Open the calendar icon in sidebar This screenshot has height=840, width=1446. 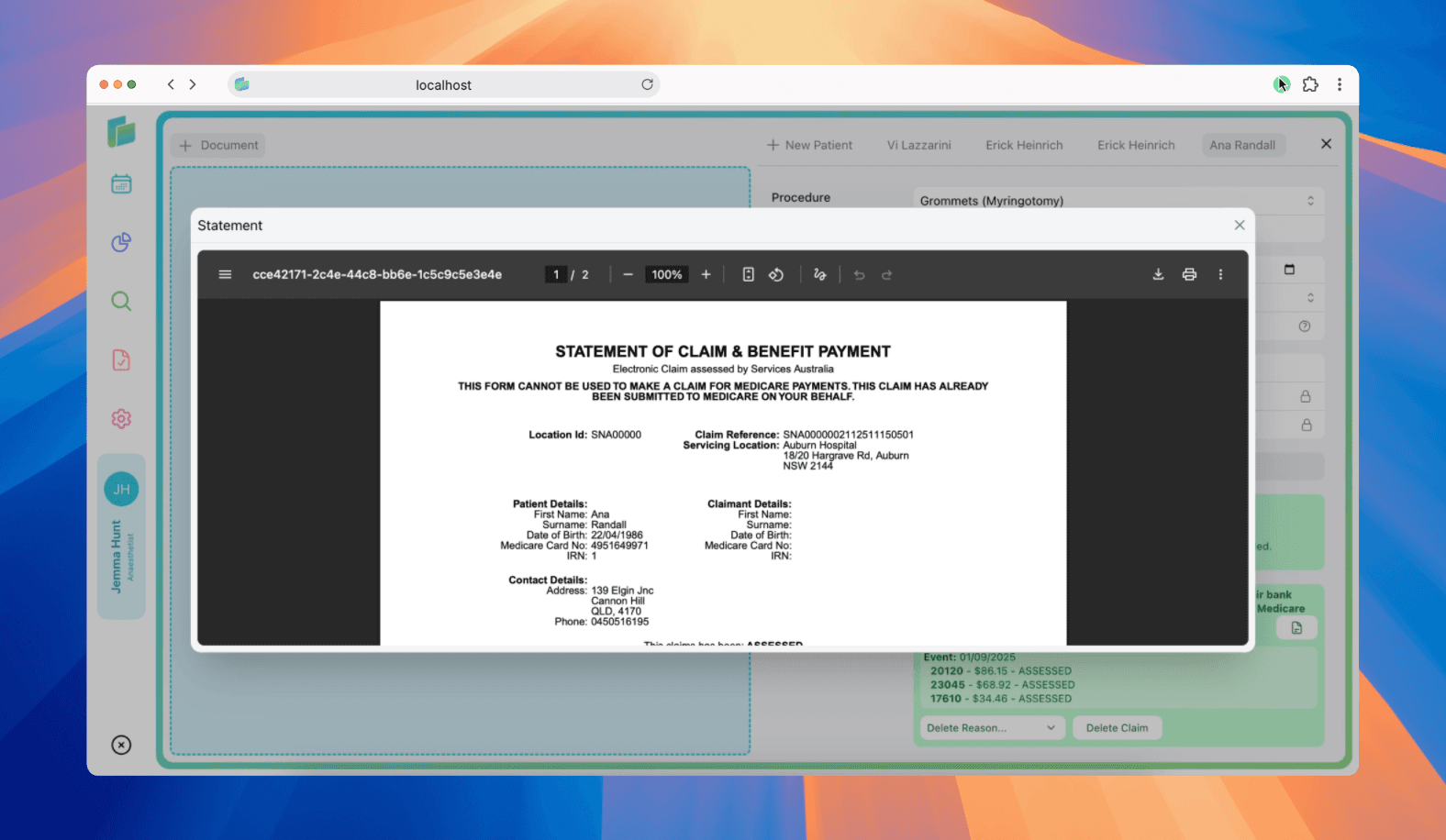click(x=121, y=184)
